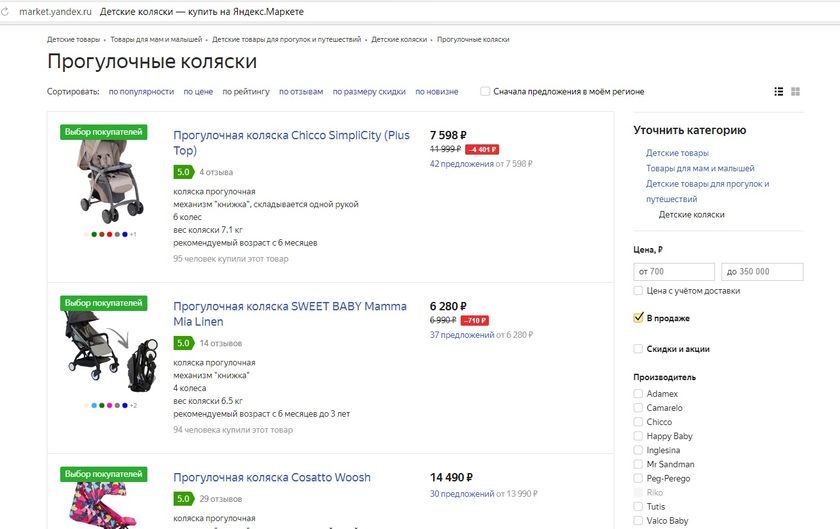Viewport: 840px width, 529px height.
Task: Show extra Chicco colors via +1 indicator
Action: (x=133, y=234)
